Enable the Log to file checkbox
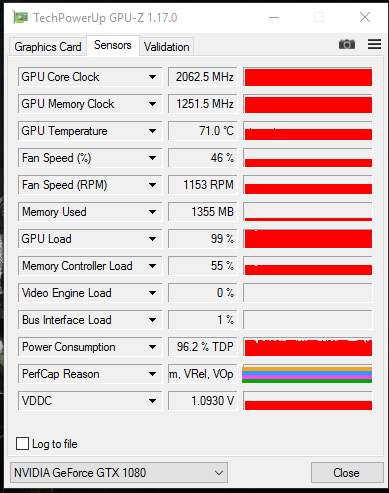Viewport: 389px width, 493px height. [22, 444]
